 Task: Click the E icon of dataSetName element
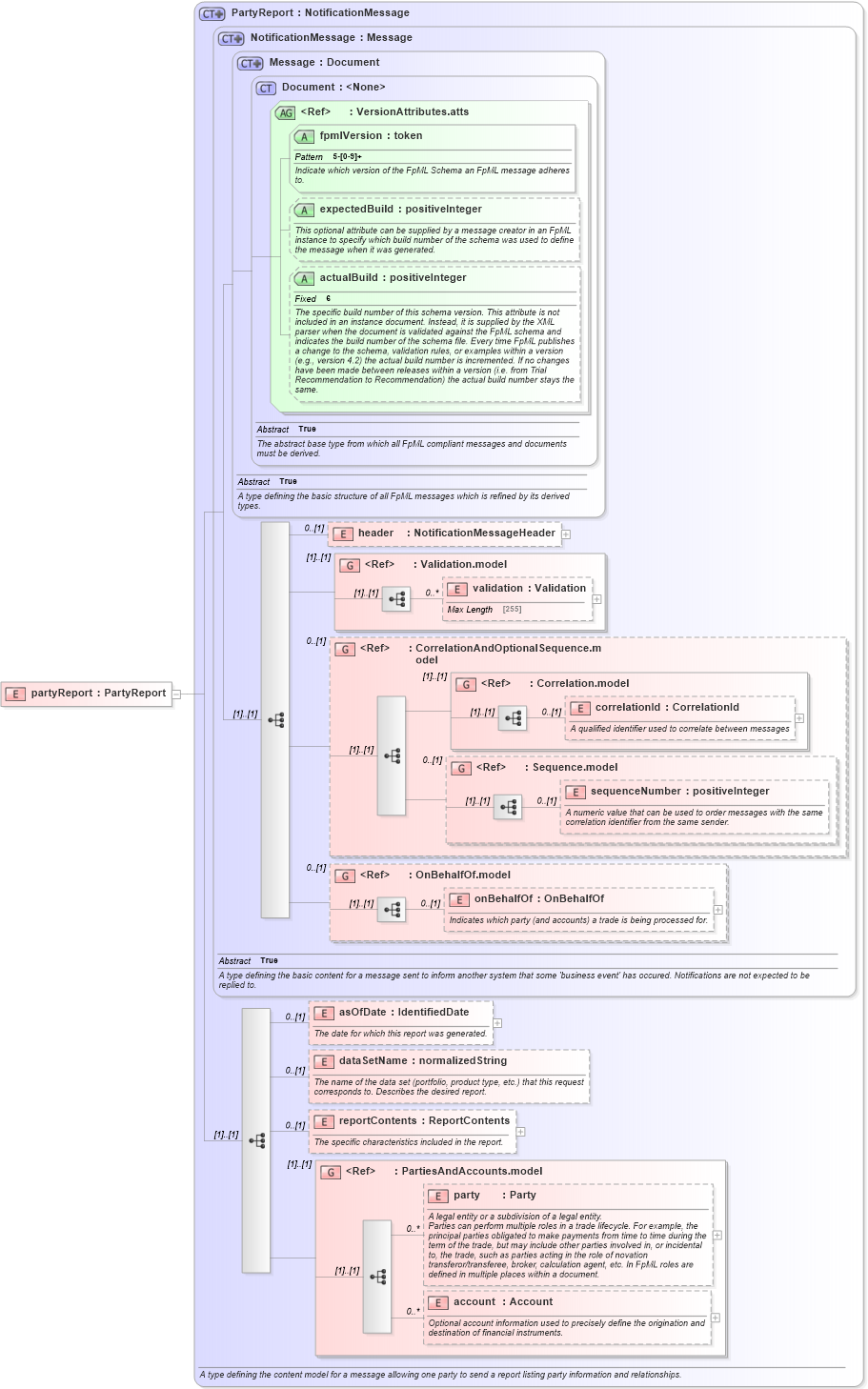pos(323,1061)
